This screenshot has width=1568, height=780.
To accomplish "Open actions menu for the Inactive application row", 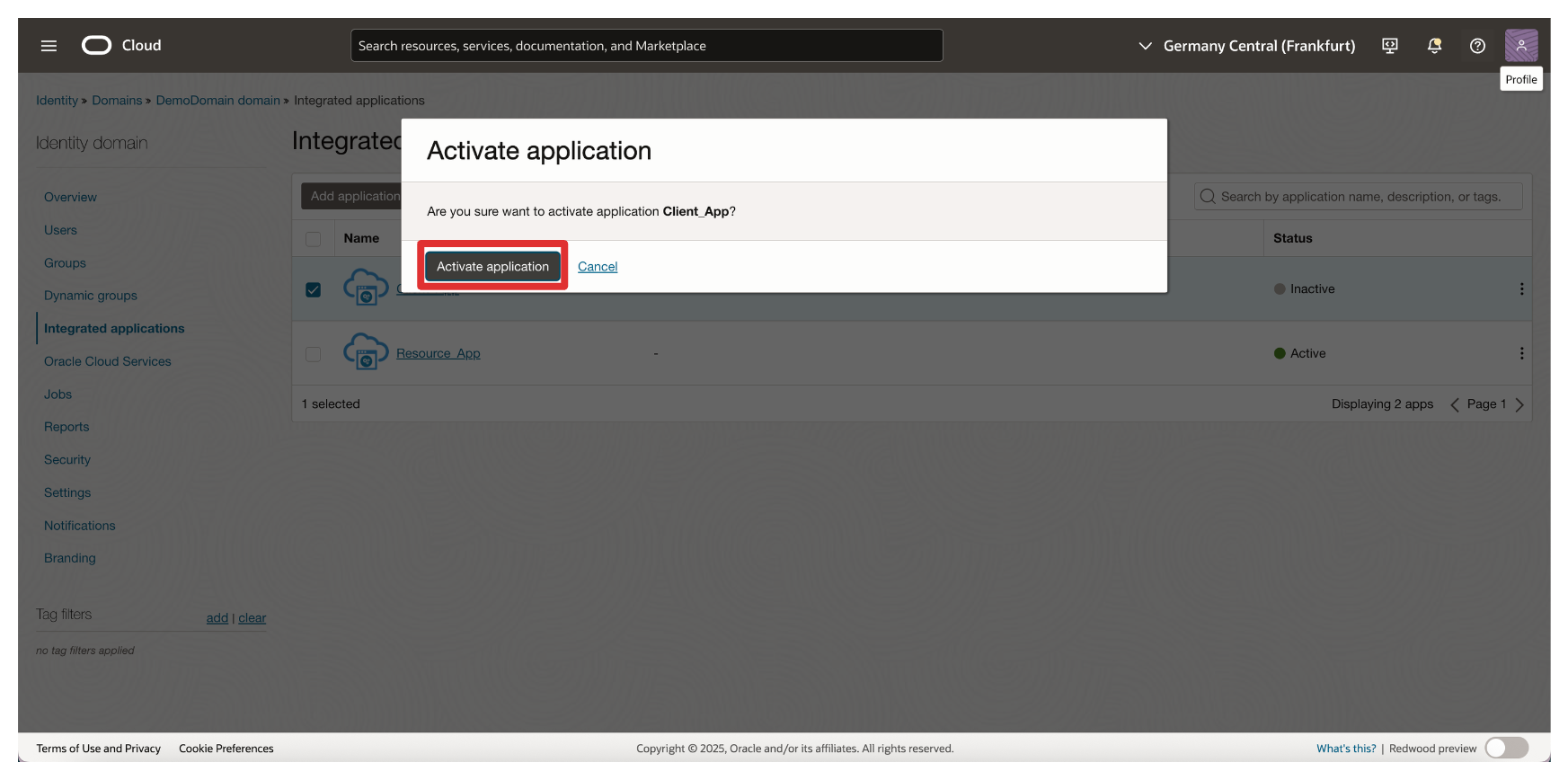I will tap(1520, 289).
